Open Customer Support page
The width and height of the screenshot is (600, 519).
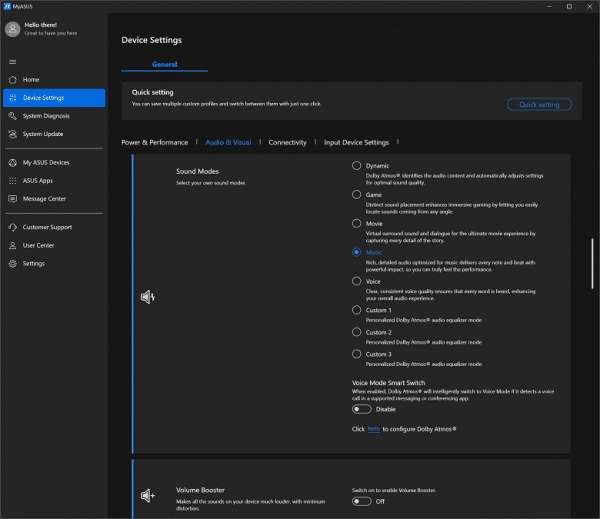tap(48, 227)
